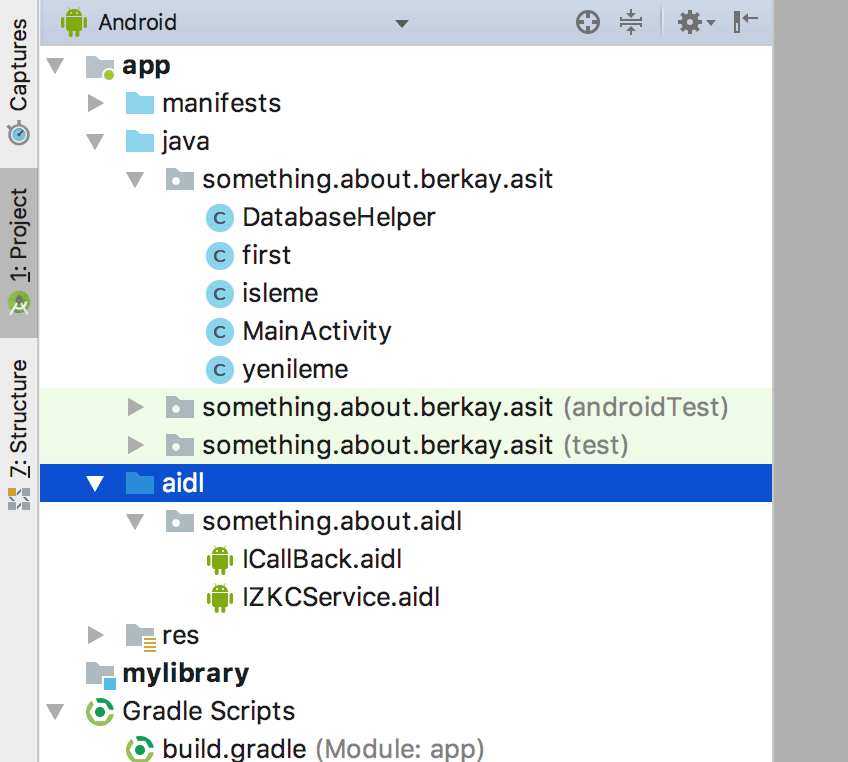Expand the manifests folder

pyautogui.click(x=95, y=102)
